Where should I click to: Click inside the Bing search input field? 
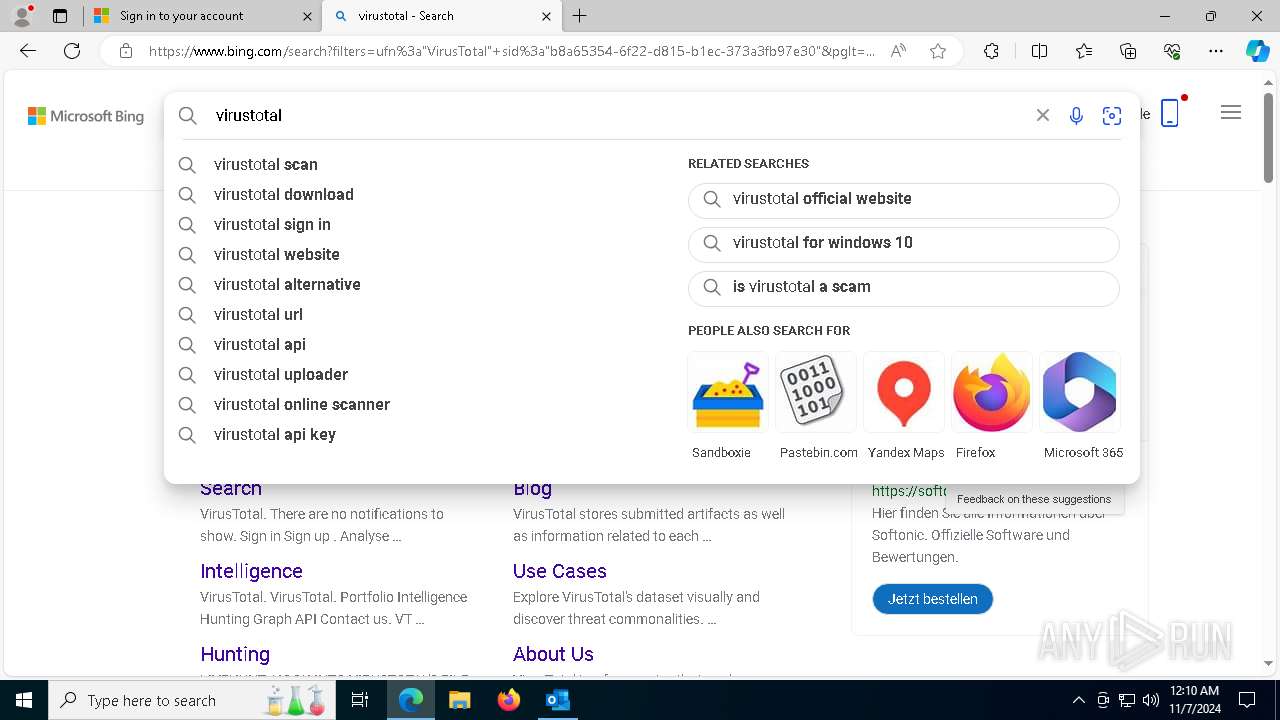pyautogui.click(x=620, y=116)
